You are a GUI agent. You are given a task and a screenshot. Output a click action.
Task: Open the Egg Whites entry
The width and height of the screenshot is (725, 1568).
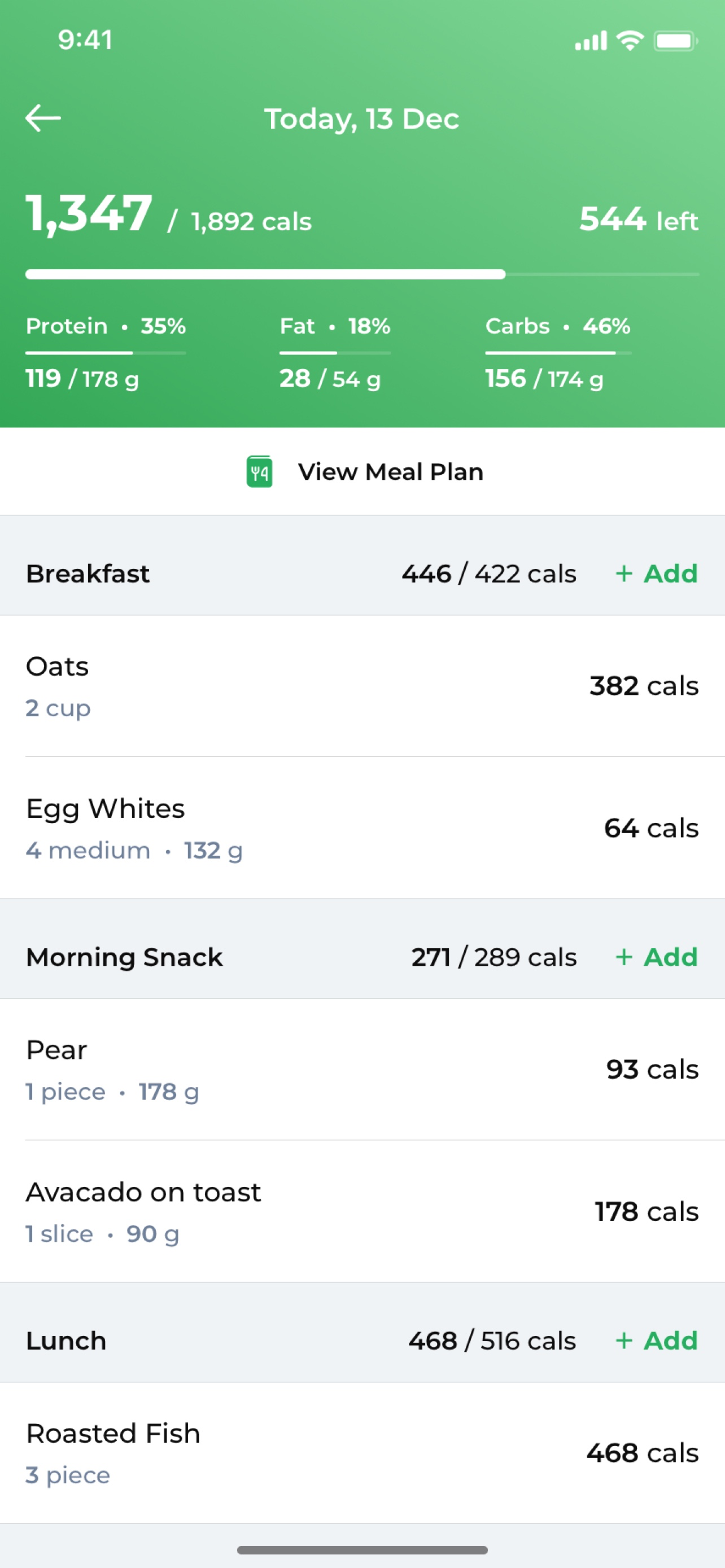pyautogui.click(x=362, y=828)
